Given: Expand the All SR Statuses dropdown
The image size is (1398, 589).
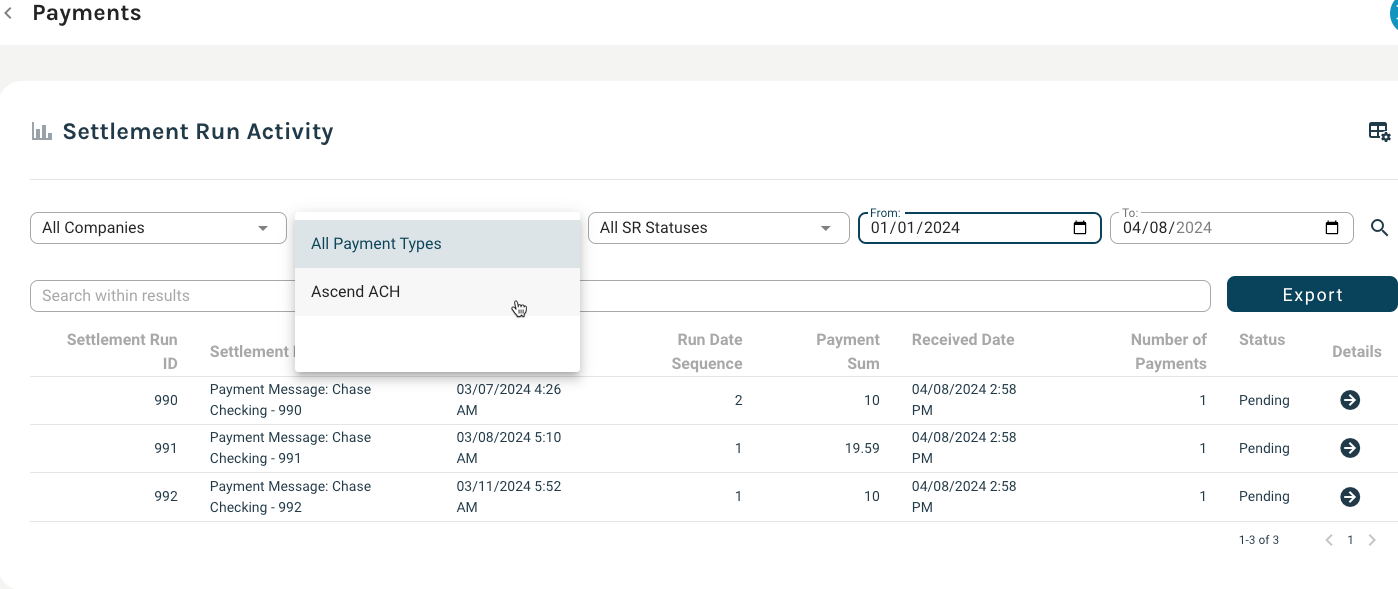Looking at the screenshot, I should [x=716, y=228].
